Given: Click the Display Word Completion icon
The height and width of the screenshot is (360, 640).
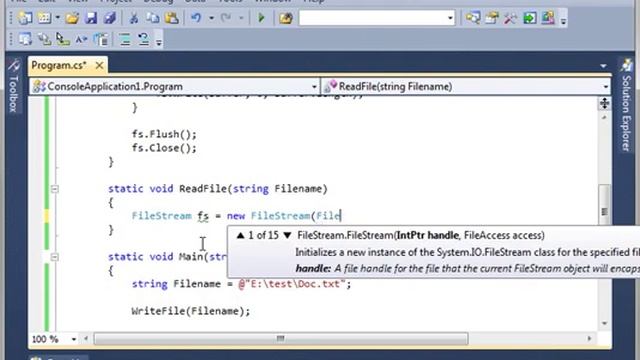Looking at the screenshot, I should [x=82, y=40].
